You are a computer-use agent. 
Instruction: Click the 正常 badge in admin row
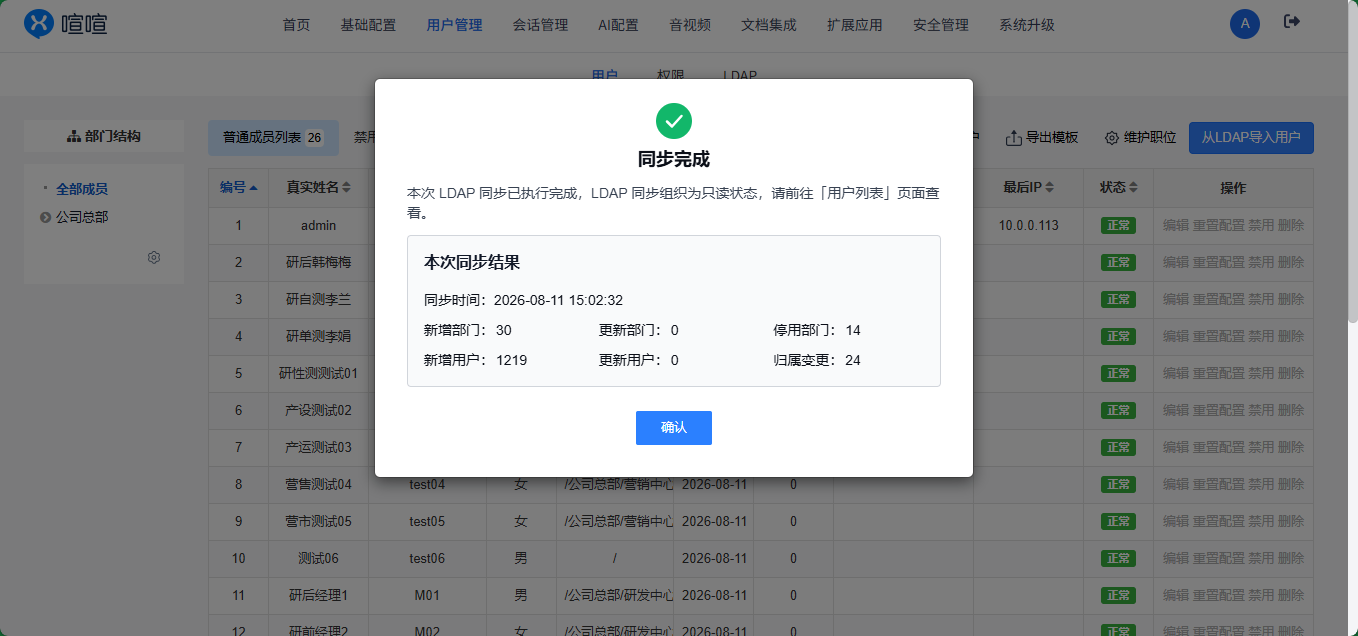pyautogui.click(x=1117, y=226)
